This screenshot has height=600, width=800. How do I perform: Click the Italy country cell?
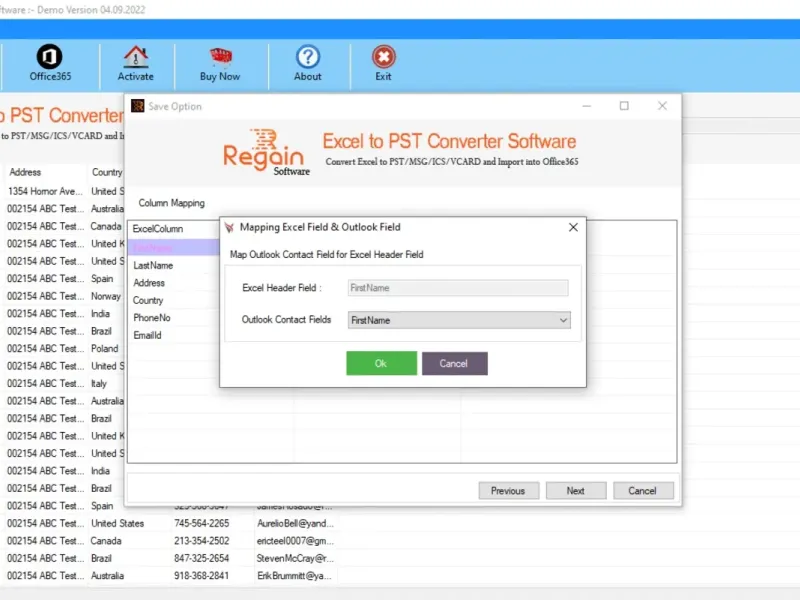point(99,383)
